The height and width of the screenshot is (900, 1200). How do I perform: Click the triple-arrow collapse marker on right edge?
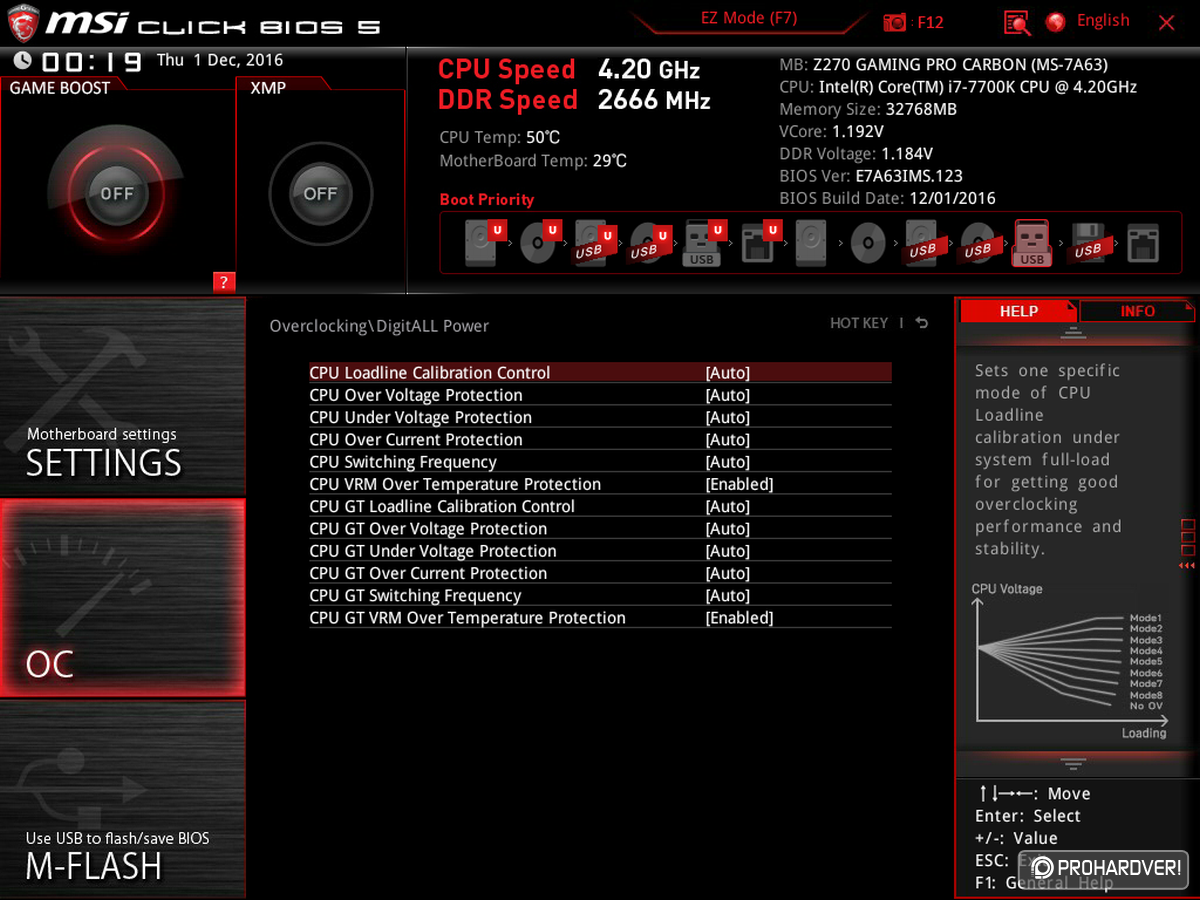[1187, 566]
